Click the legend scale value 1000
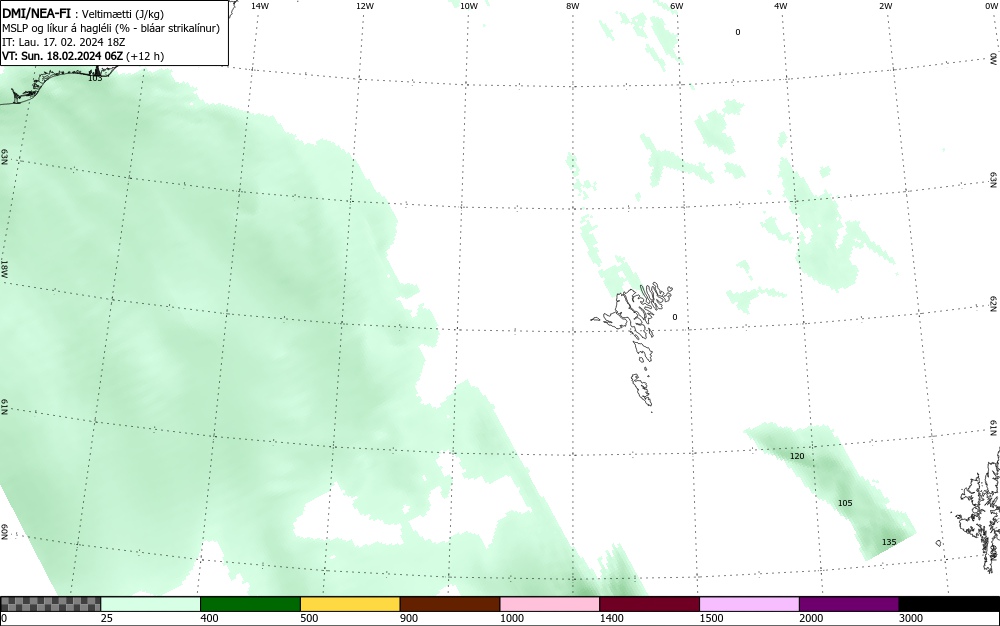The image size is (1000, 626). click(x=511, y=618)
